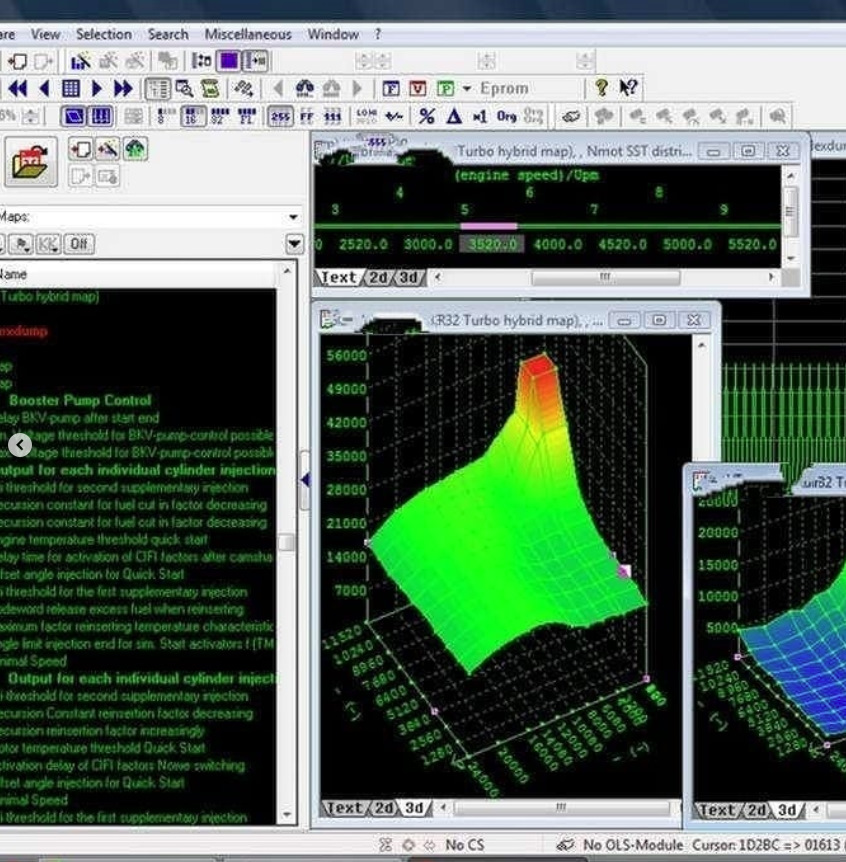
Task: Click the yellow question mark help icon
Action: coord(601,88)
